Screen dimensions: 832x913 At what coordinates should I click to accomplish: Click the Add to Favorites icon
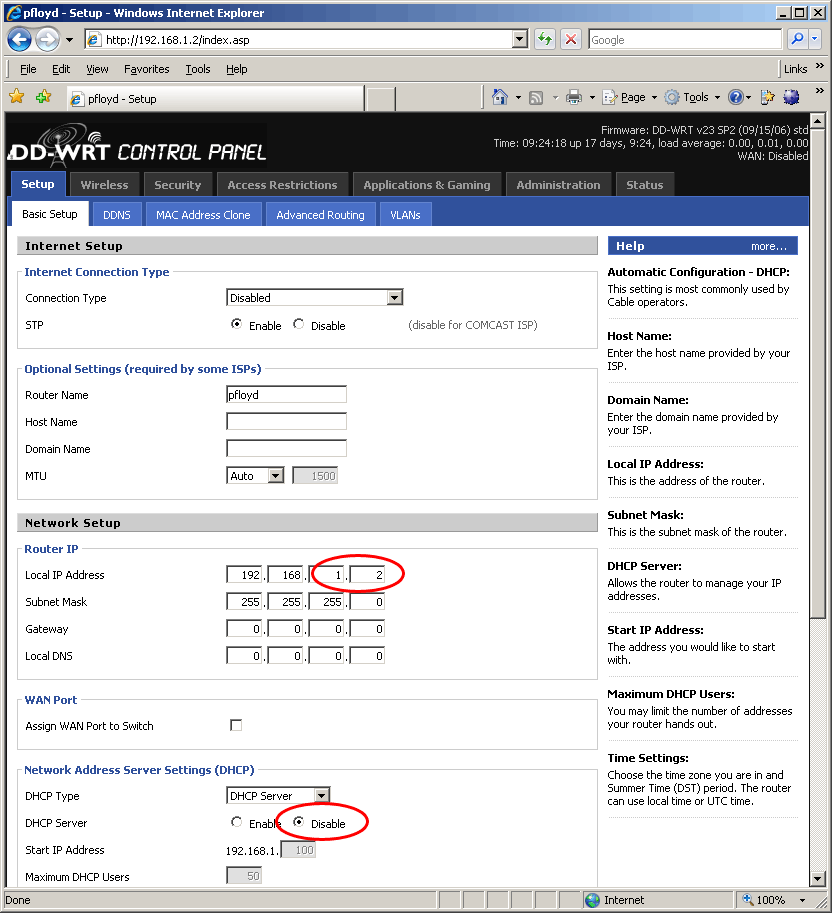coord(44,97)
